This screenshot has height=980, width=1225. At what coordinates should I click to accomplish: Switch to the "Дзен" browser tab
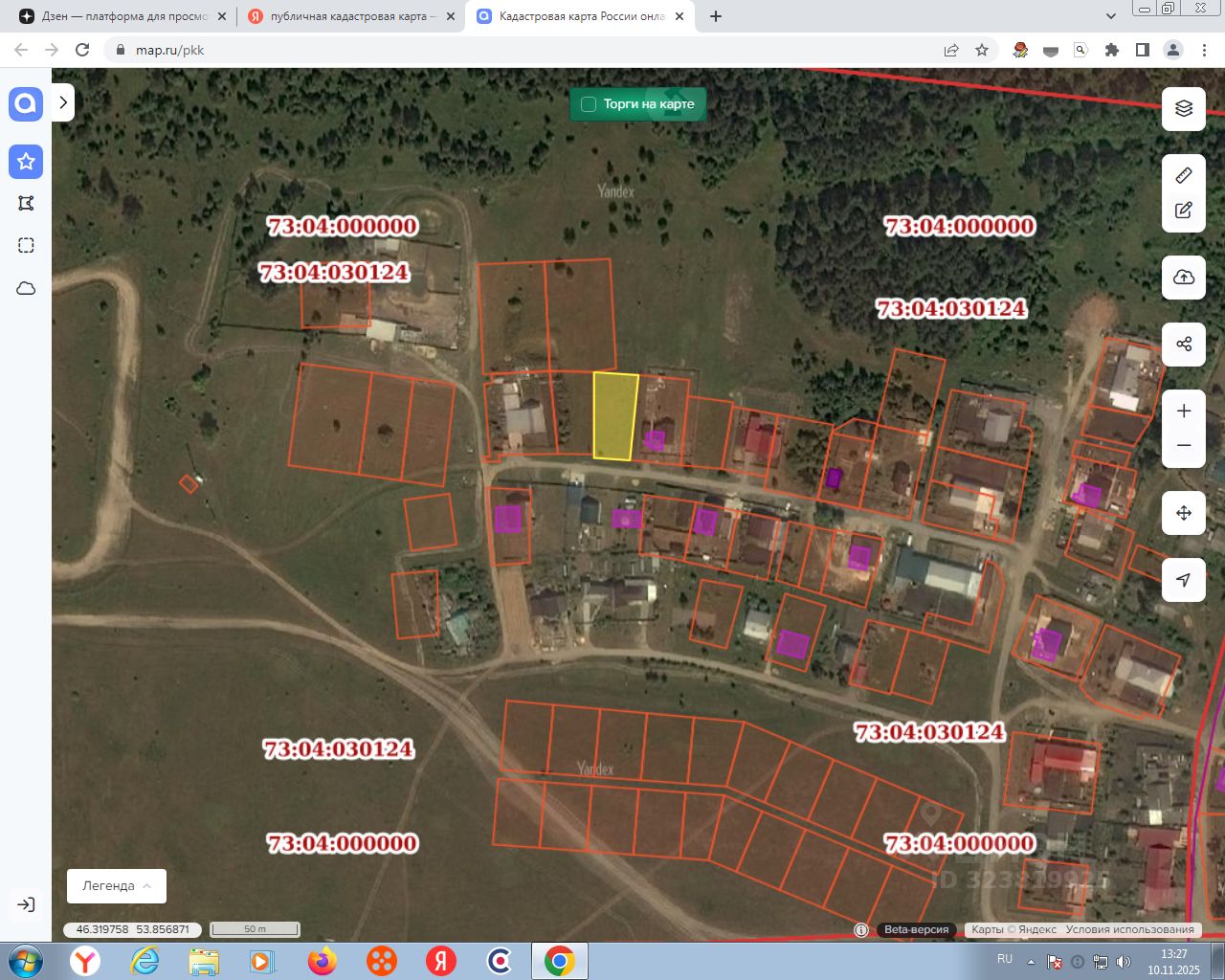pyautogui.click(x=125, y=16)
